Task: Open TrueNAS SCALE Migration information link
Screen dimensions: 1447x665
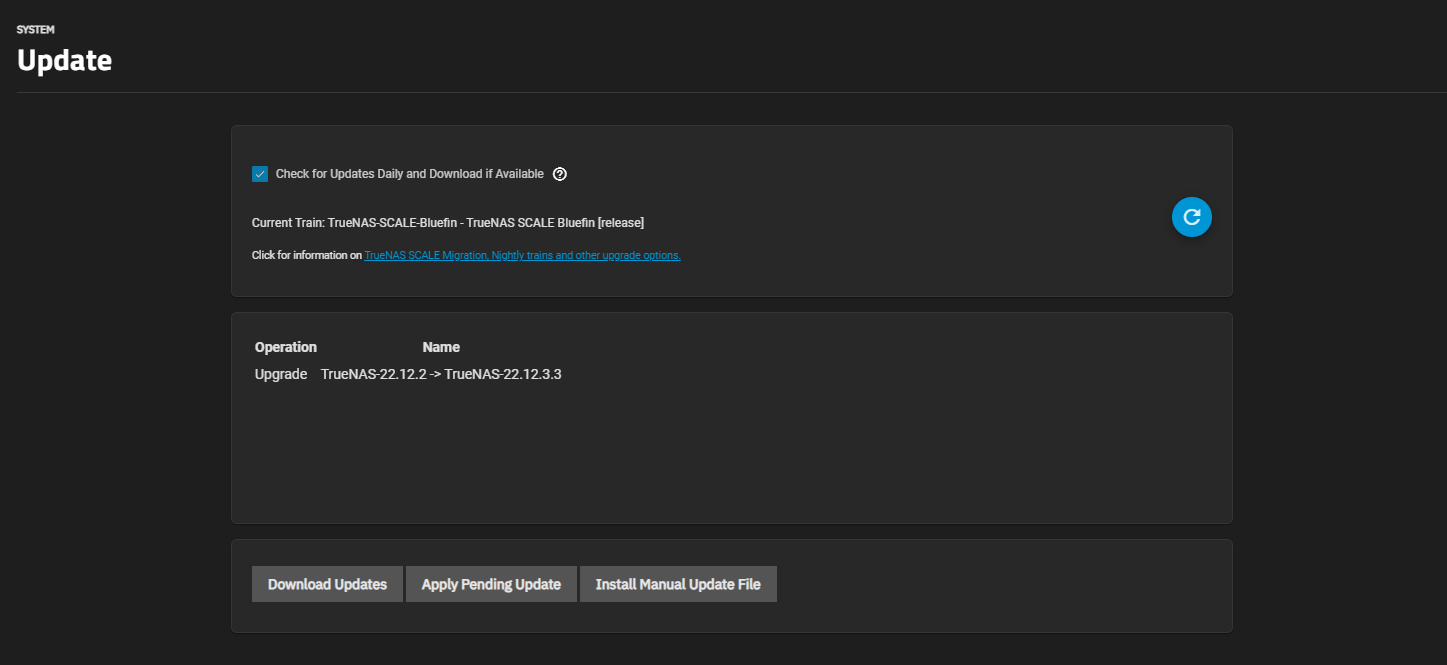Action: (x=522, y=256)
